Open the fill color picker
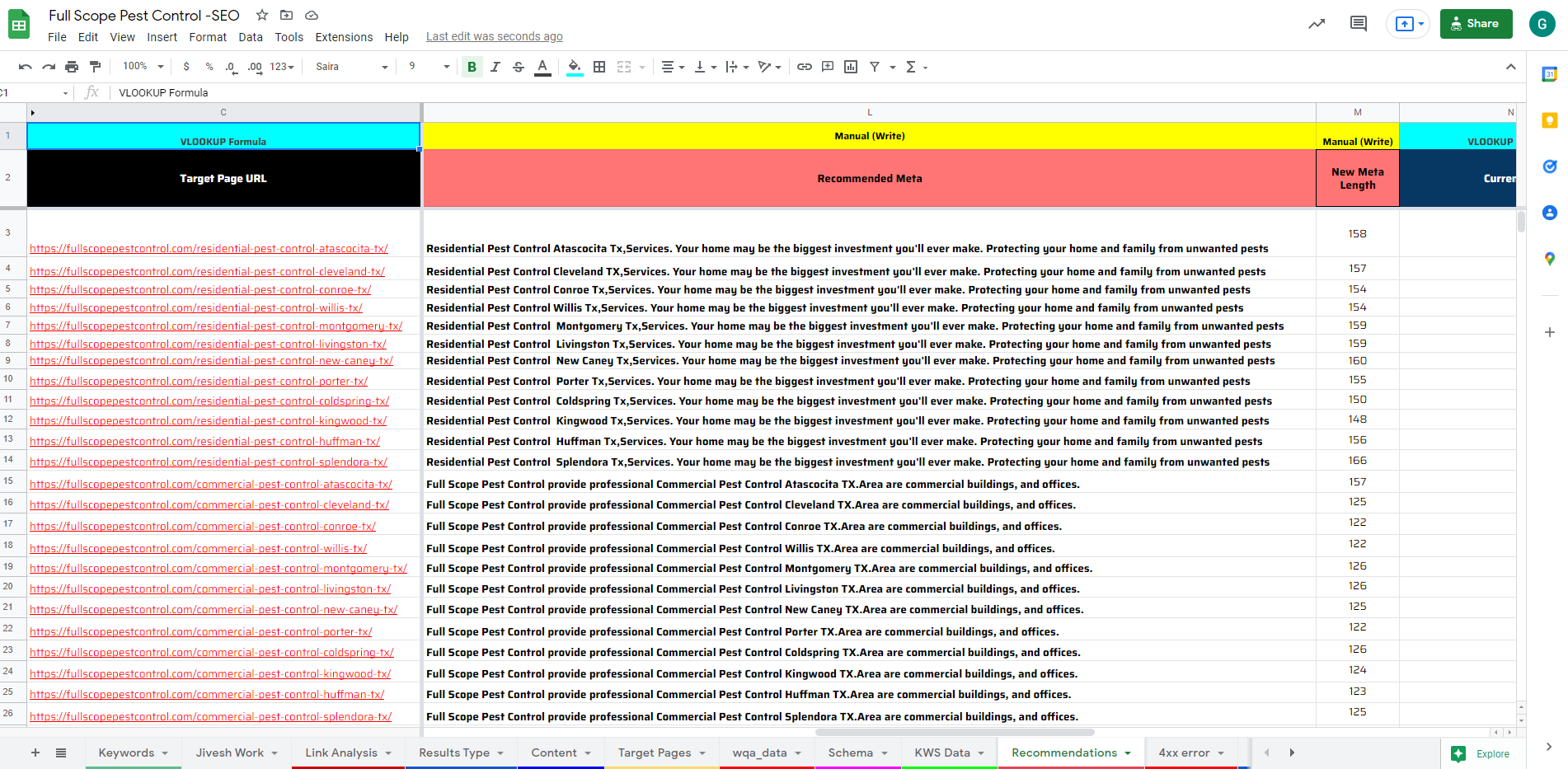Image resolution: width=1568 pixels, height=769 pixels. (x=575, y=67)
